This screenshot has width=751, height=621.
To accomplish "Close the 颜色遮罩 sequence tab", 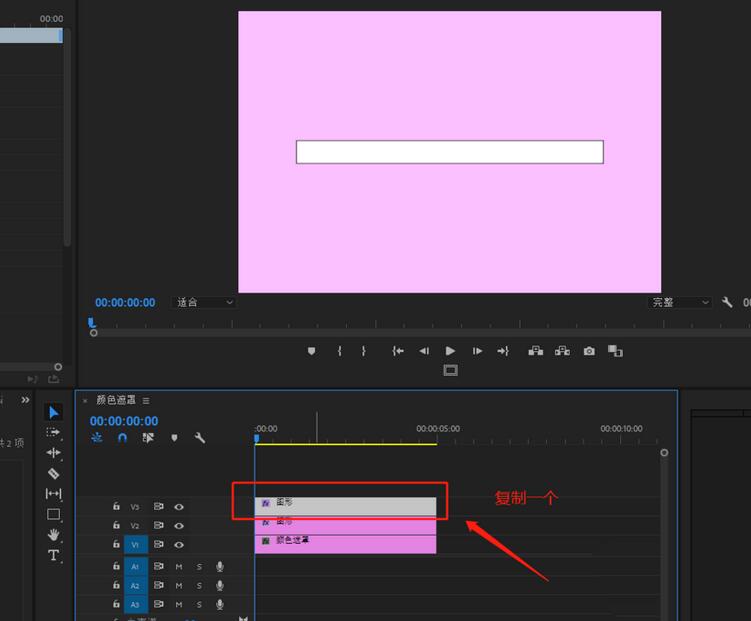I will point(85,401).
